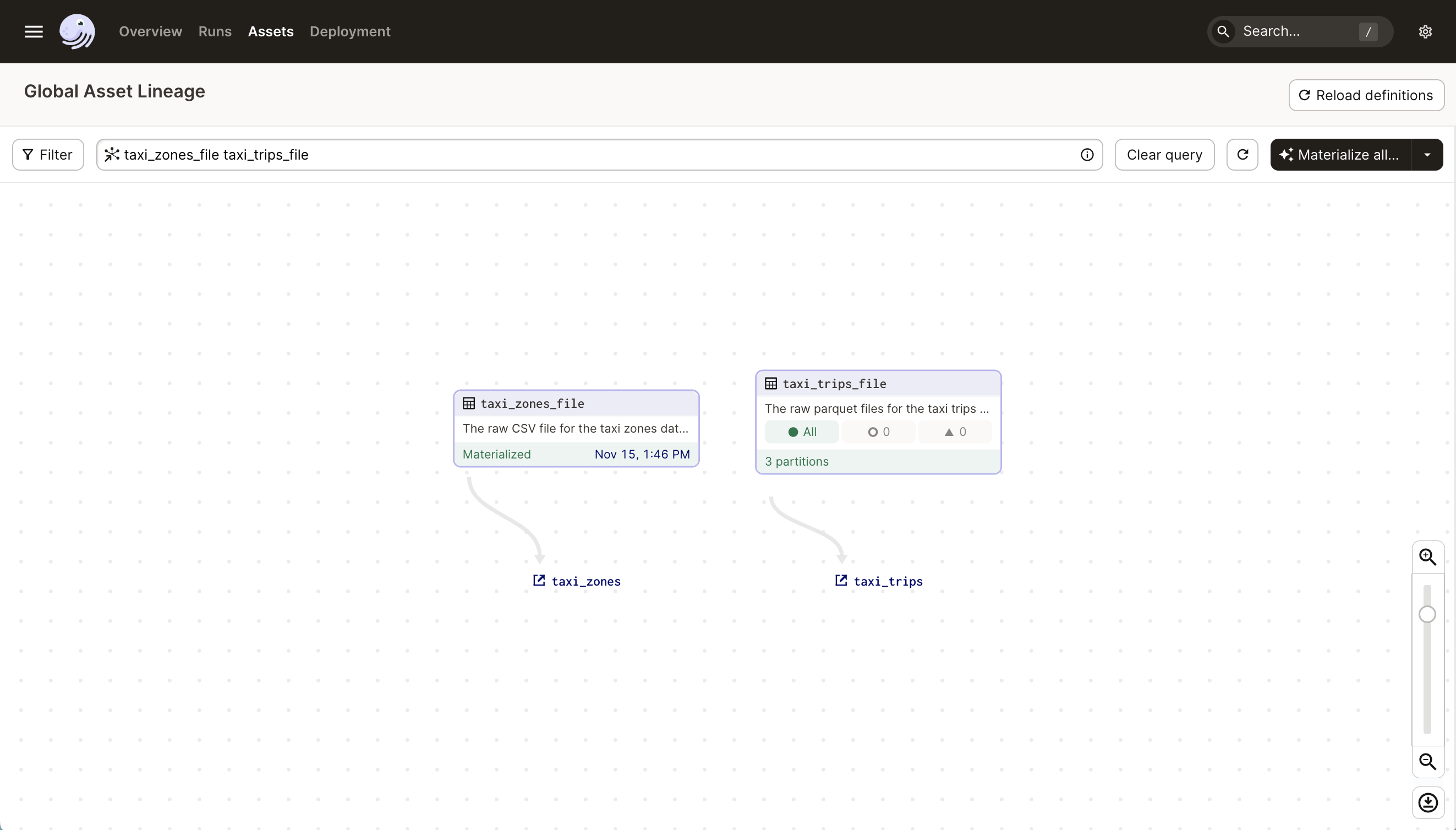Click the zoom in control on right panel
This screenshot has height=830, width=1456.
(x=1428, y=557)
